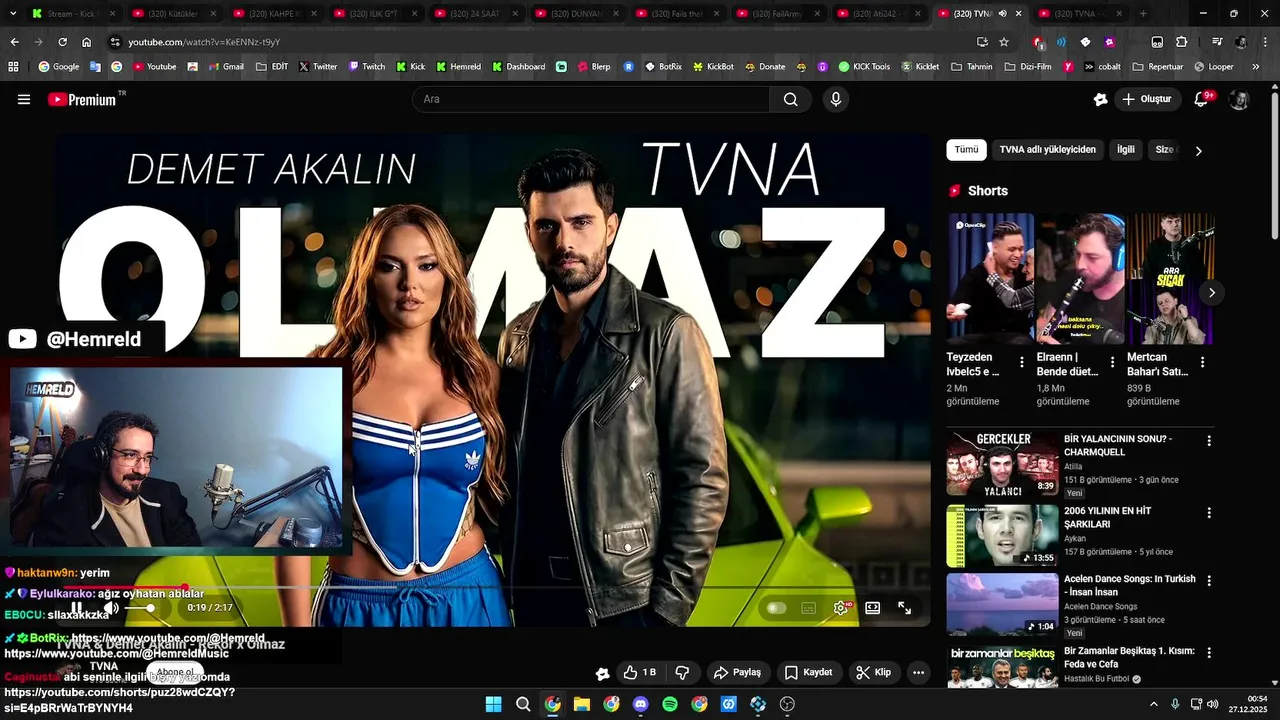Open Spotify from the taskbar
Image resolution: width=1280 pixels, height=720 pixels.
670,704
